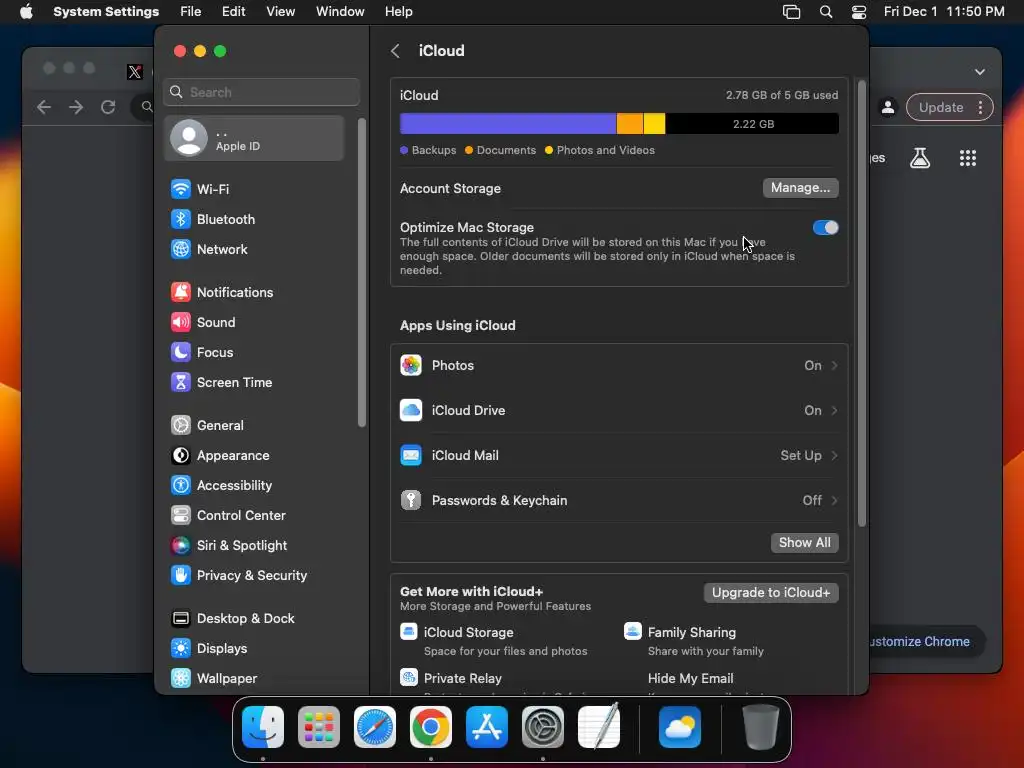Click Spotlight search in menu bar

pyautogui.click(x=826, y=12)
